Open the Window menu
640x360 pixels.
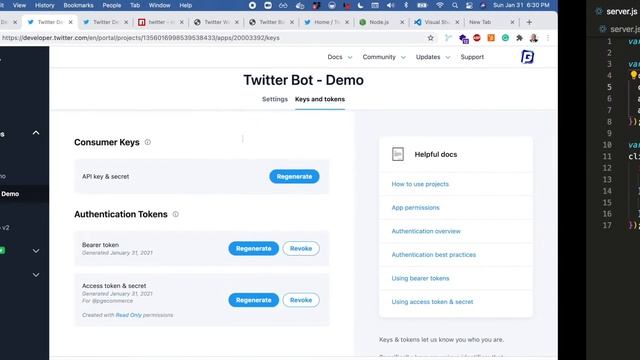click(159, 5)
